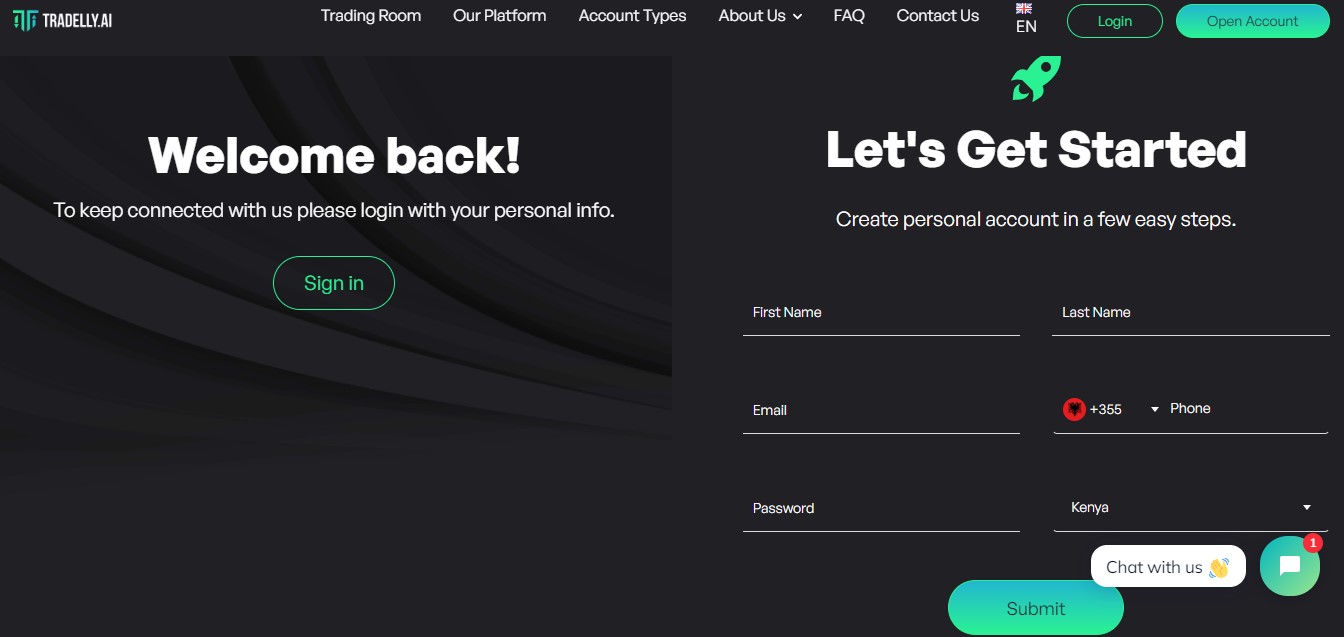Click the red chat notification badge

1313,543
